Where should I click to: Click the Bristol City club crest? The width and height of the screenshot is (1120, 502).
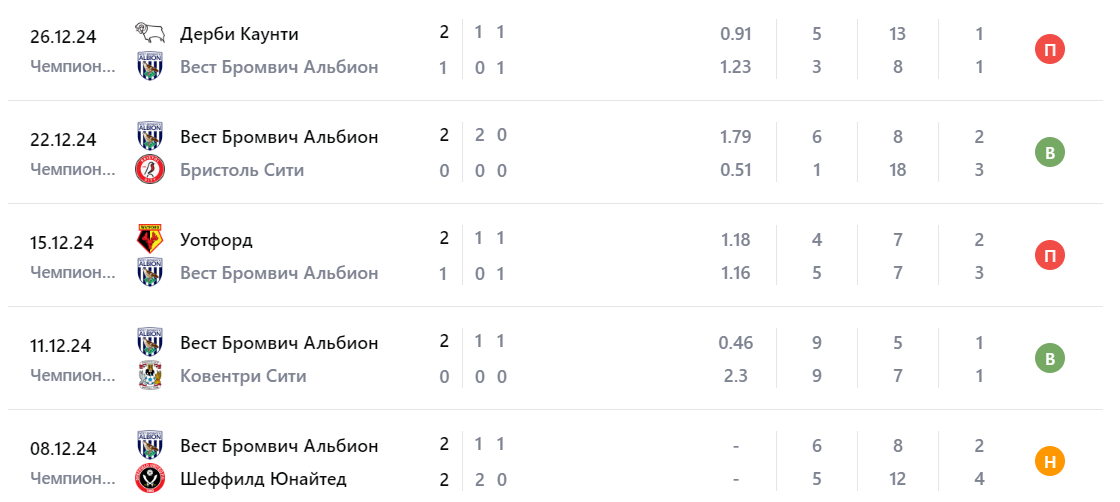click(150, 170)
